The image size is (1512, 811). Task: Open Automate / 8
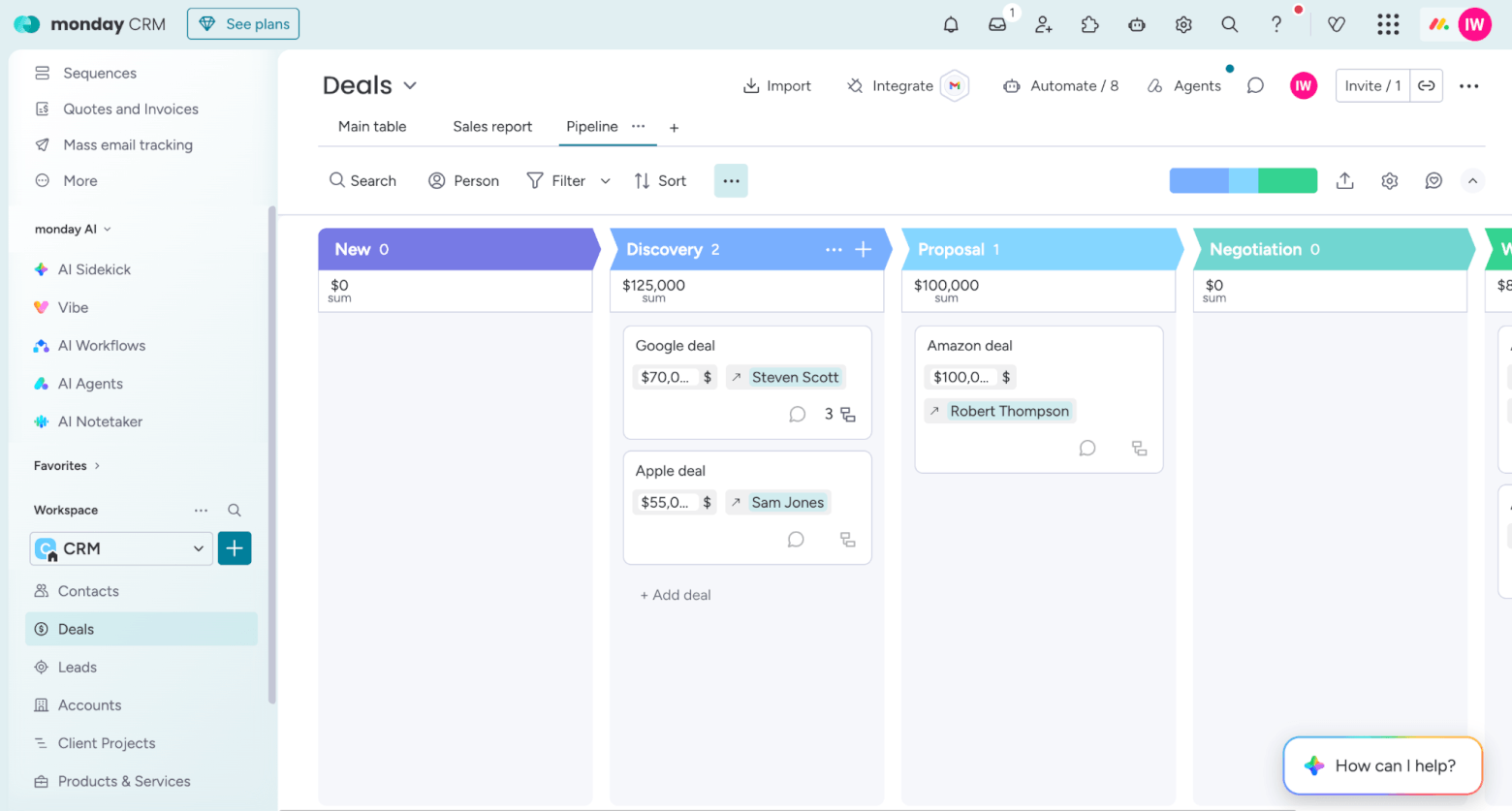point(1061,85)
